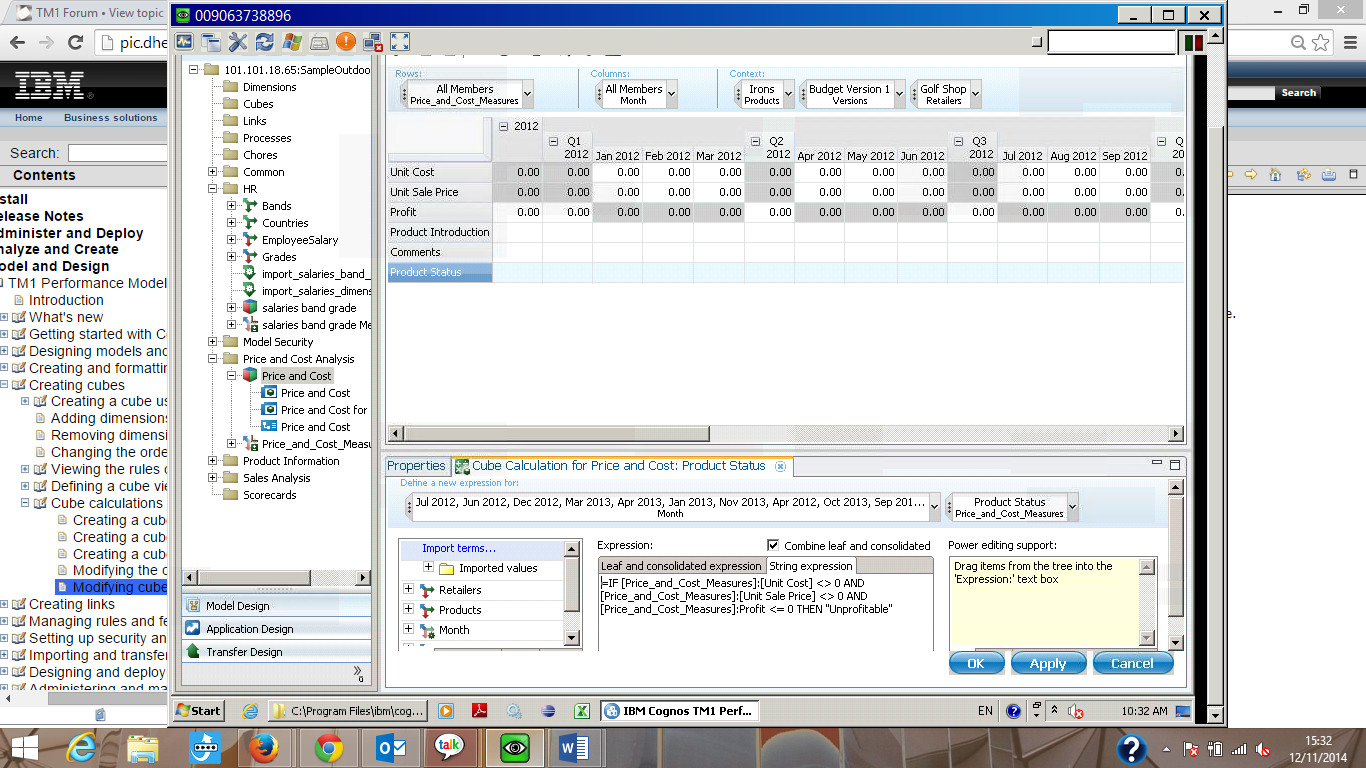Screen dimensions: 1366x768
Task: Click the orange exclamation alert icon
Action: [346, 42]
